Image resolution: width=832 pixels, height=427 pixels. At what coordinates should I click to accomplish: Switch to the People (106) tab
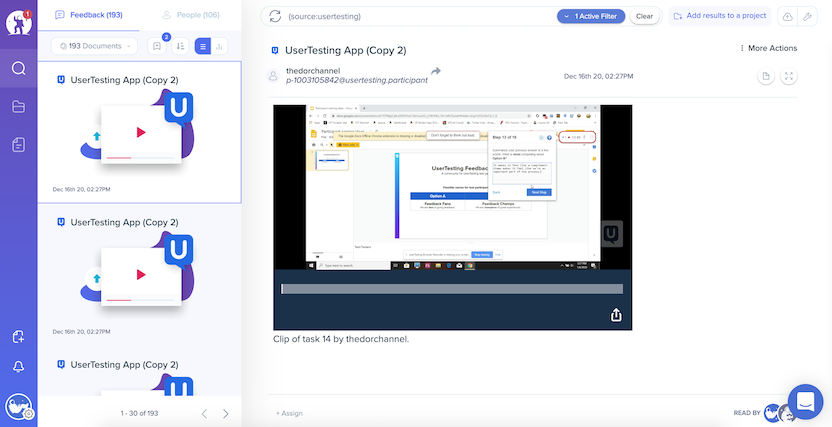pyautogui.click(x=190, y=15)
